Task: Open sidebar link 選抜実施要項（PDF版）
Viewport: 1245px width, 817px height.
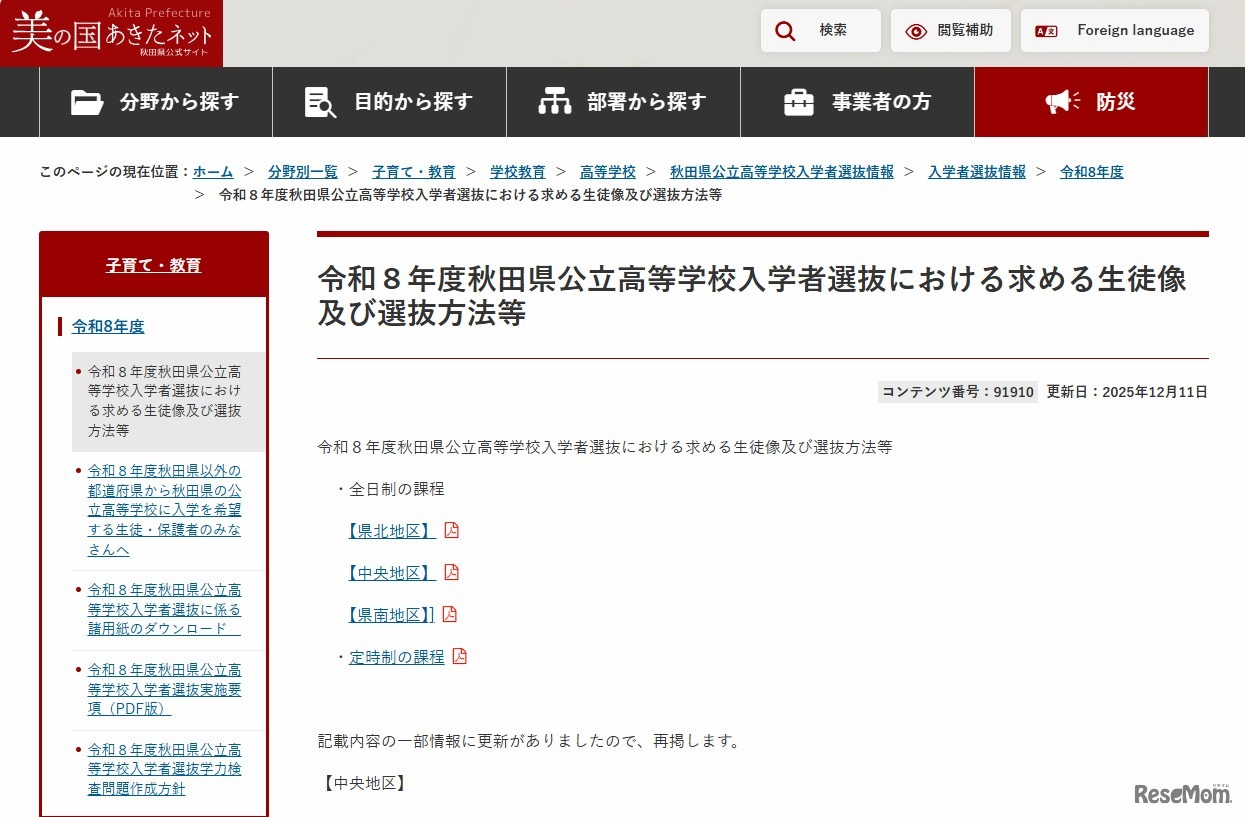Action: click(165, 689)
